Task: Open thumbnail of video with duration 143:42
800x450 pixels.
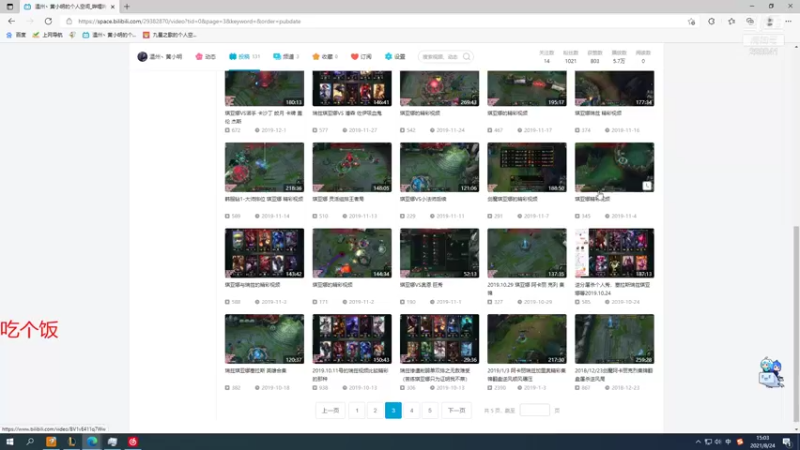Action: point(264,253)
